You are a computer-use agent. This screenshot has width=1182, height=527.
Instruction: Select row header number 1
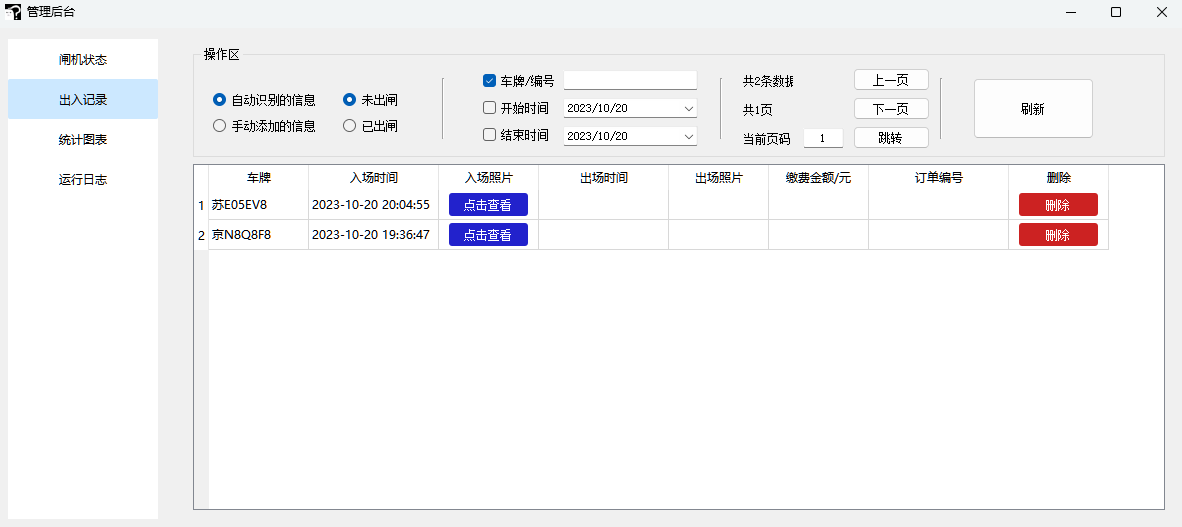[201, 205]
